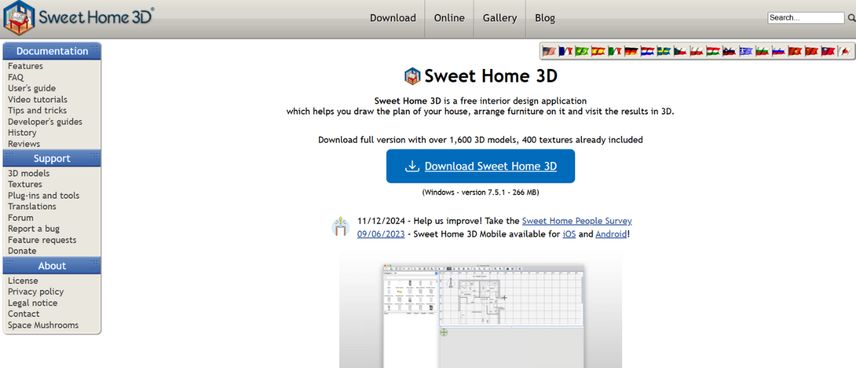
Task: Click the news icon beside survey announcement
Action: coord(340,226)
